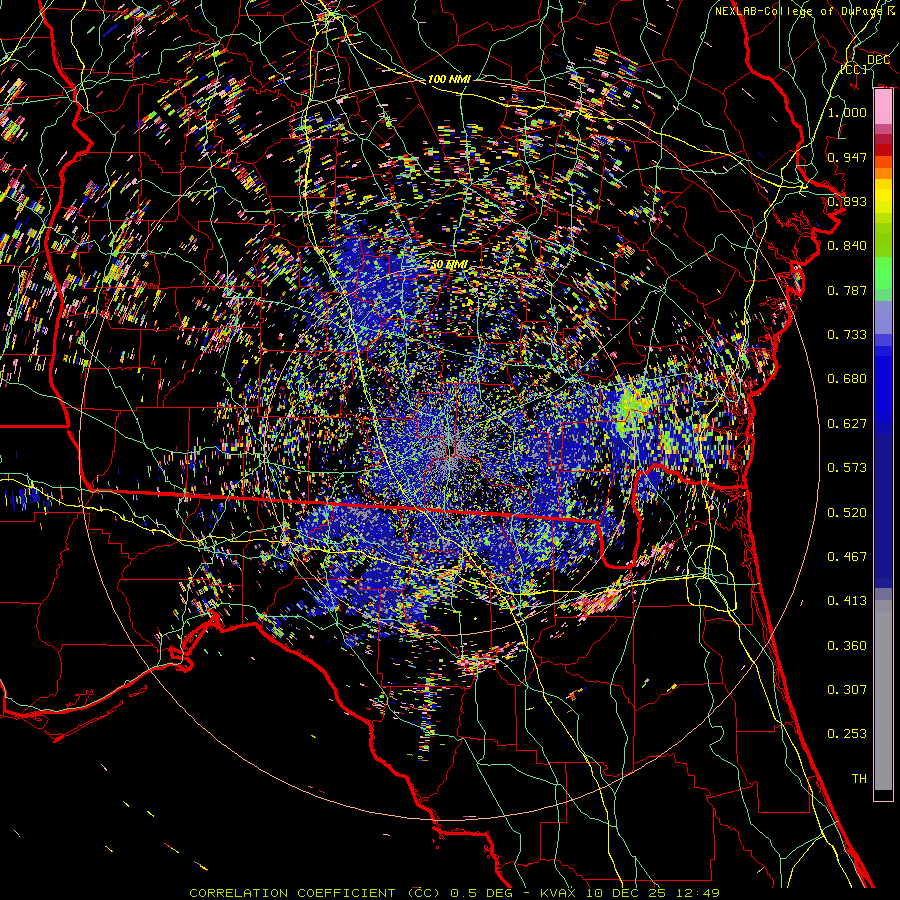The height and width of the screenshot is (900, 900).
Task: Select the 0.413 scale value label
Action: click(x=847, y=601)
